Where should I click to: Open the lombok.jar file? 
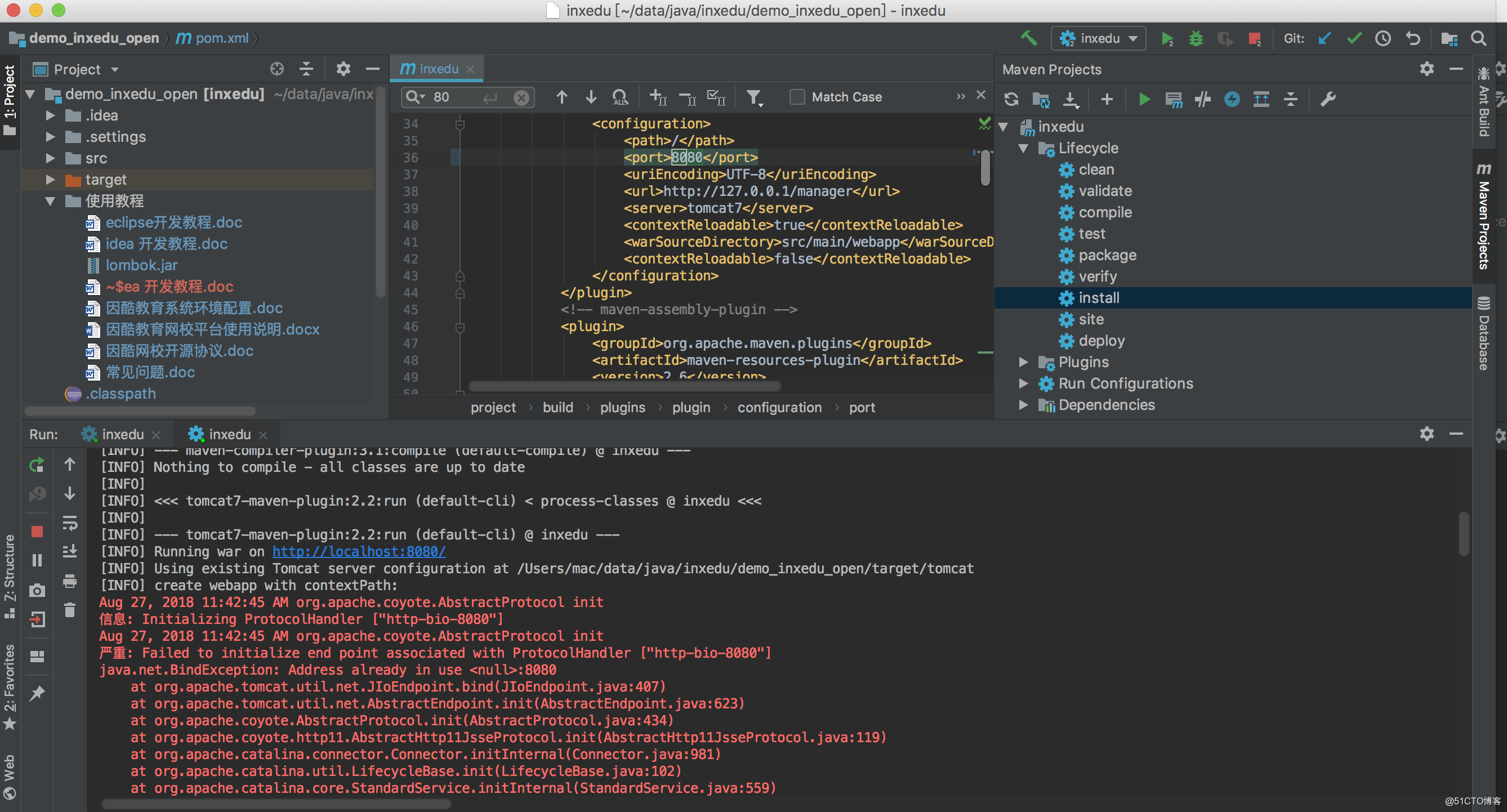(x=141, y=266)
